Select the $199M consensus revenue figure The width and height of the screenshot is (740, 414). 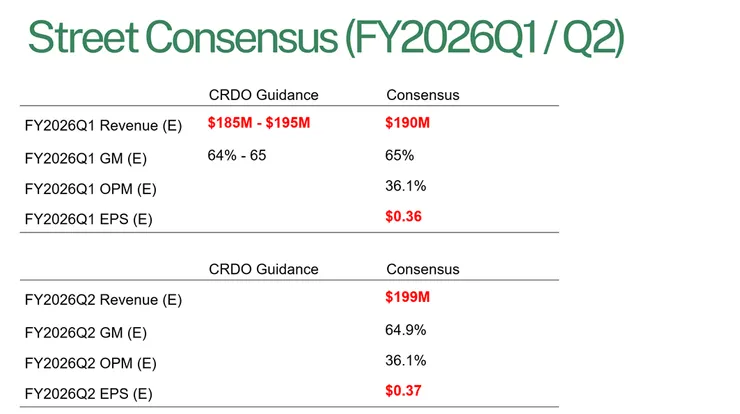click(407, 297)
